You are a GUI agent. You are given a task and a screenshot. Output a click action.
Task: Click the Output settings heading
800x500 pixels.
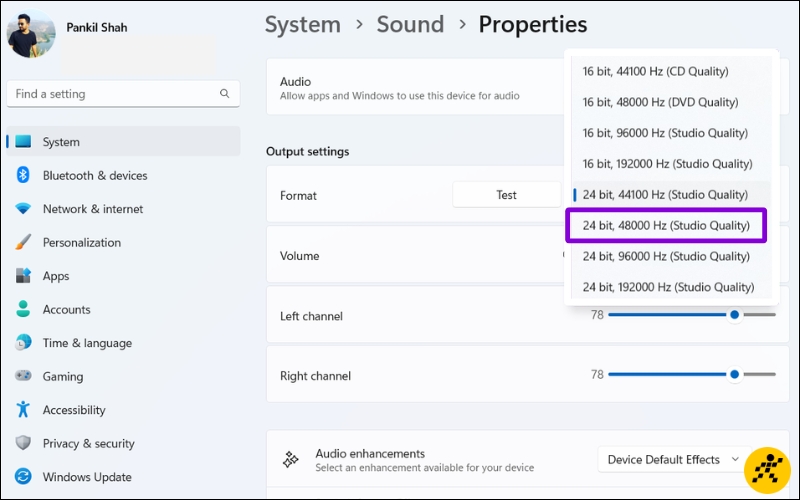click(308, 152)
